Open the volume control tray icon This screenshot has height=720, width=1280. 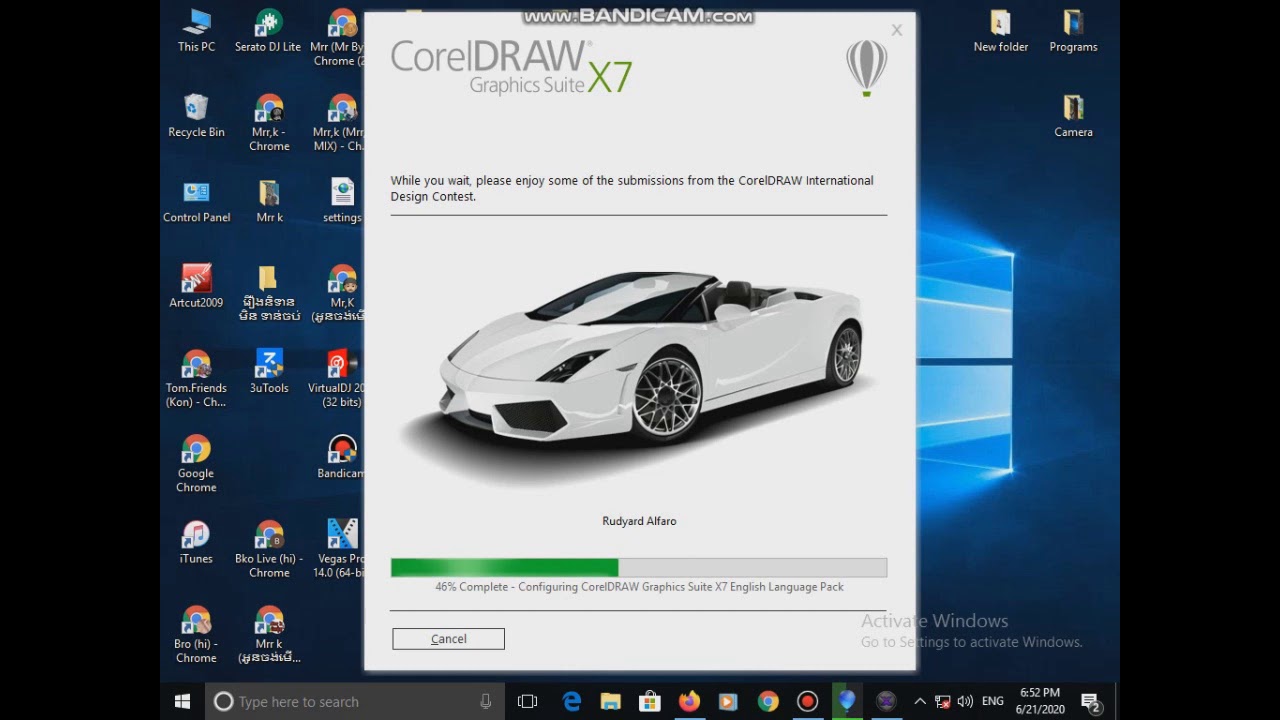965,702
